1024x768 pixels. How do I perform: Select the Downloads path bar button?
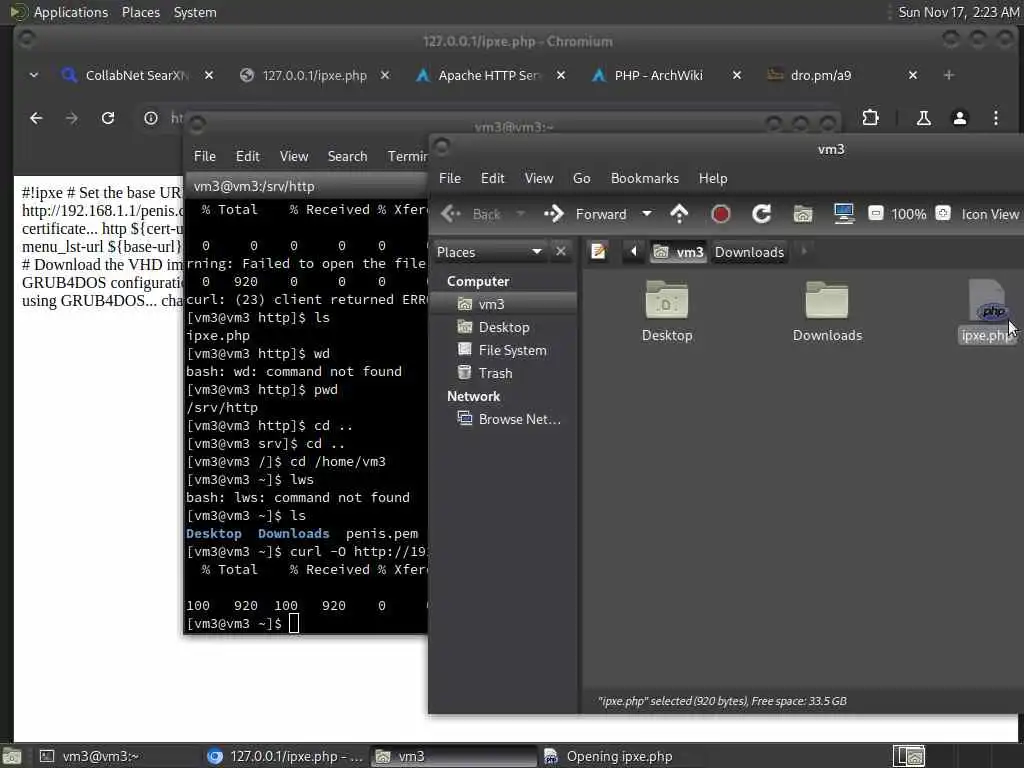pos(749,252)
